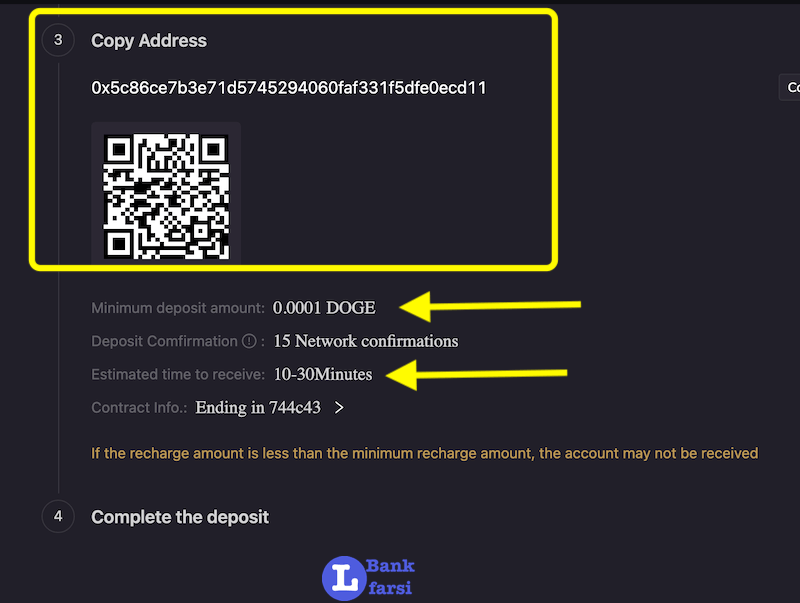Click the Deposit Confirmation info icon
Screen dimensions: 800x603
pos(249,341)
